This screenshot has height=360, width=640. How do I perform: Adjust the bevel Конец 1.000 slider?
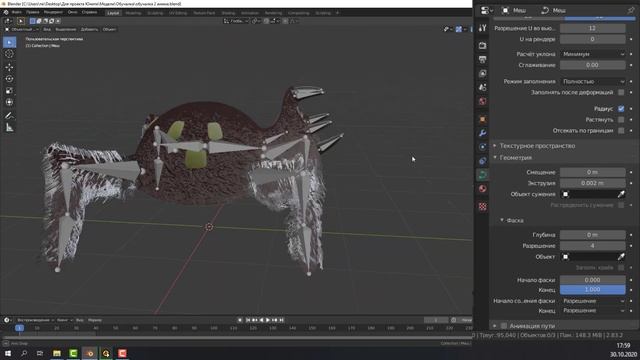(593, 290)
